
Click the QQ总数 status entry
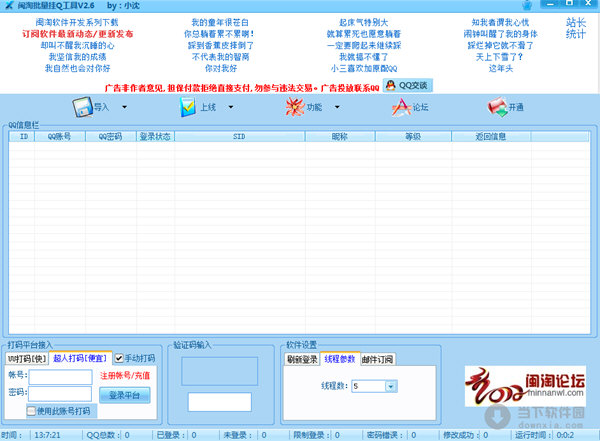coord(108,435)
